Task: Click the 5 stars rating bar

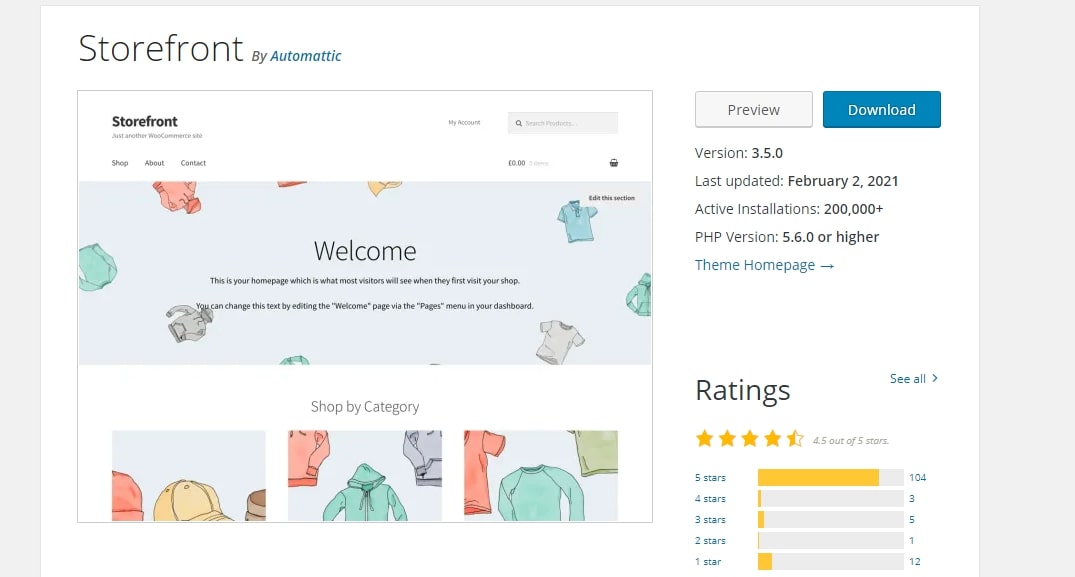Action: click(x=830, y=478)
